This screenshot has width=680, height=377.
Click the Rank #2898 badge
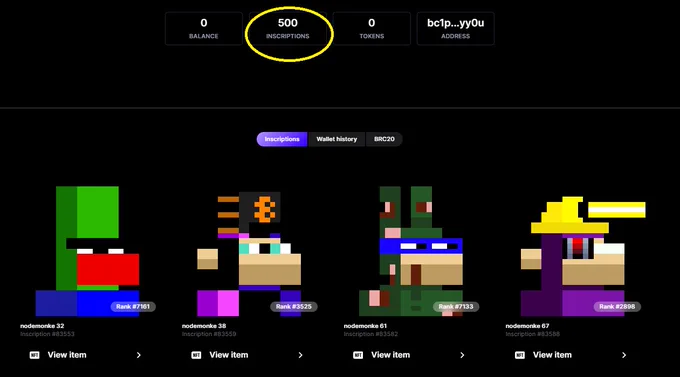pyautogui.click(x=617, y=306)
